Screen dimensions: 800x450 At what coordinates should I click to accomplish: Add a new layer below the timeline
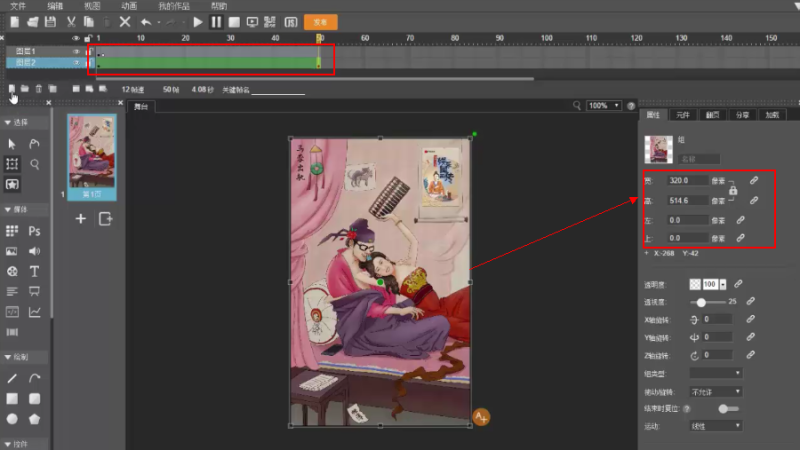[12, 89]
